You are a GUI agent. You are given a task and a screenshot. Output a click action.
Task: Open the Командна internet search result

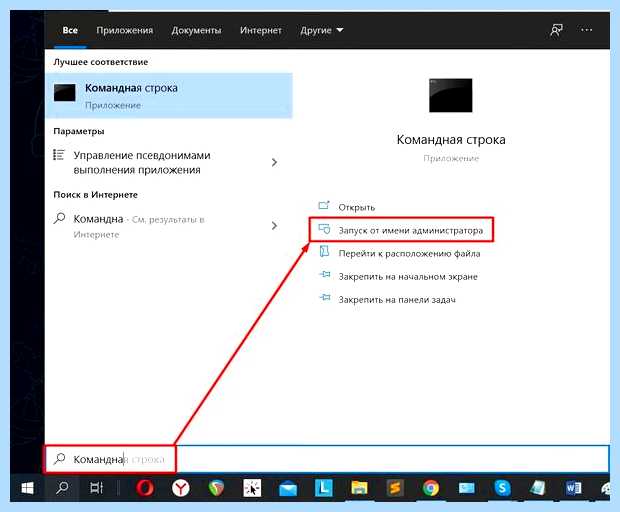point(169,226)
